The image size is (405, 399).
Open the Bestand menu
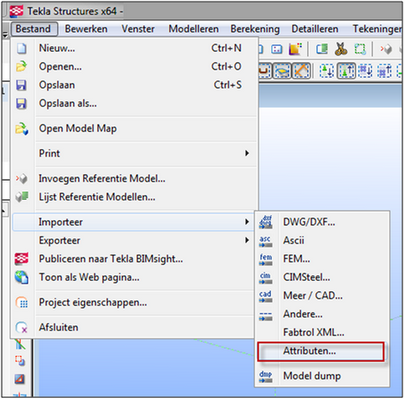(33, 29)
